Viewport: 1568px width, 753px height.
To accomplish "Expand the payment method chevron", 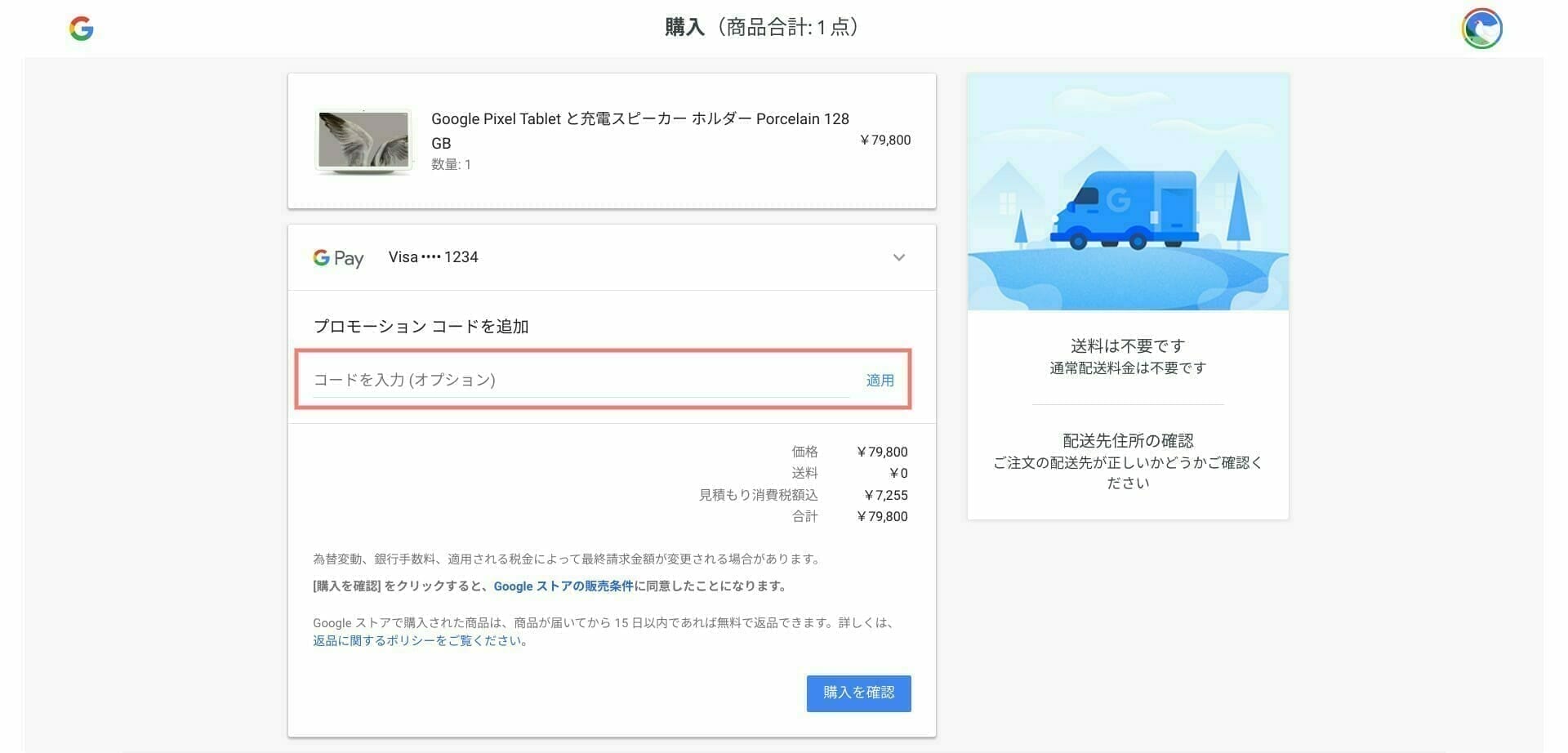I will (x=899, y=257).
